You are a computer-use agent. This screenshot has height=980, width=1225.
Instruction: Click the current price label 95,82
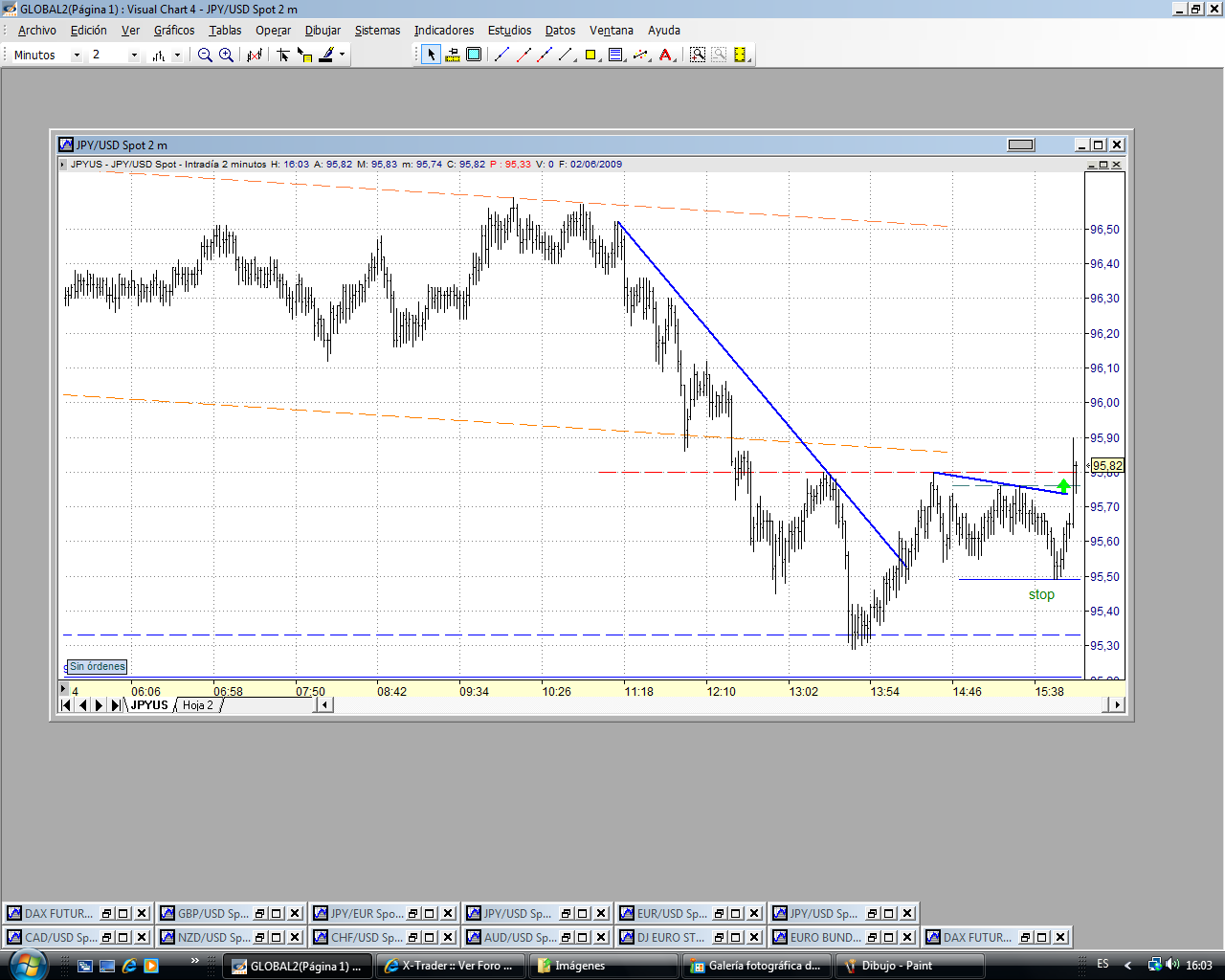click(1107, 466)
